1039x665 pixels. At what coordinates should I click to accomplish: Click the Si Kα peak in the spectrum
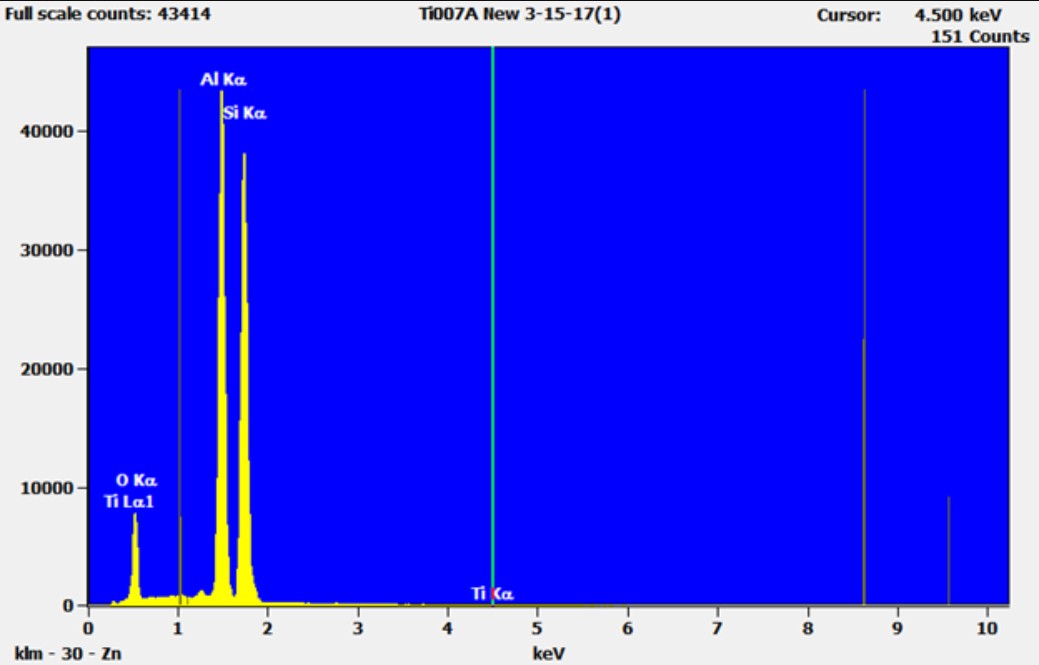[x=245, y=378]
